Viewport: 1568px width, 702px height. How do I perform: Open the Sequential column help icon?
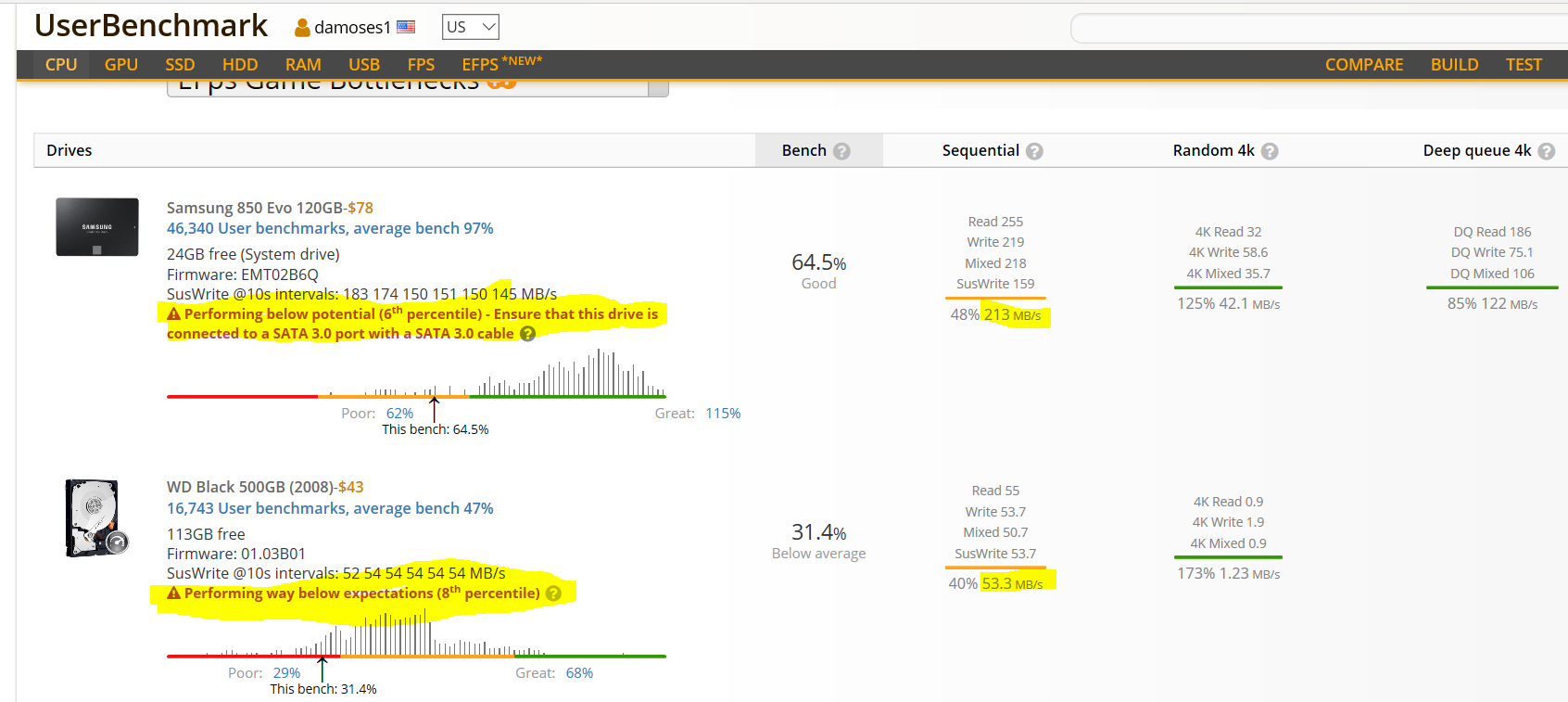pyautogui.click(x=1034, y=151)
